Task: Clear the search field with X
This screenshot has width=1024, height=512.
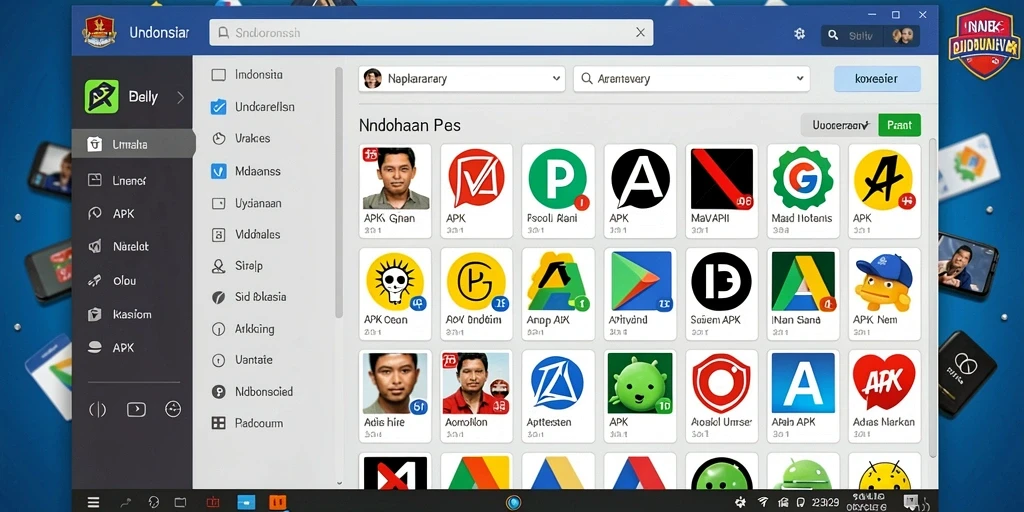Action: click(x=641, y=33)
